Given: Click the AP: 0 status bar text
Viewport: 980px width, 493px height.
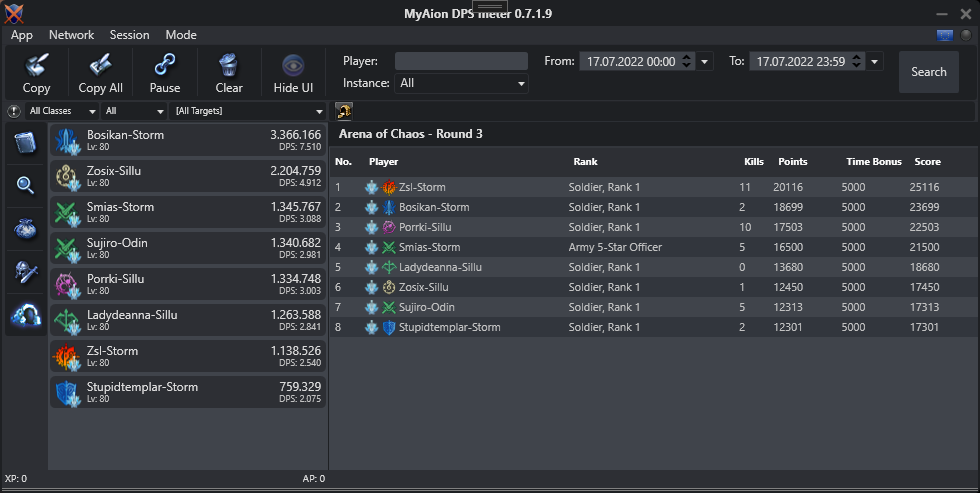Looking at the screenshot, I should click(314, 479).
